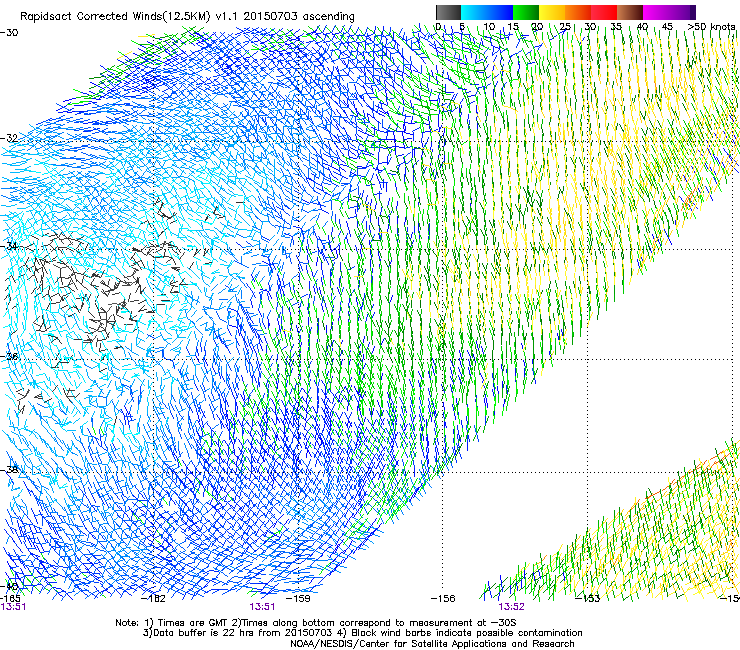Click the purple '13:52' swath time label

coord(512,607)
